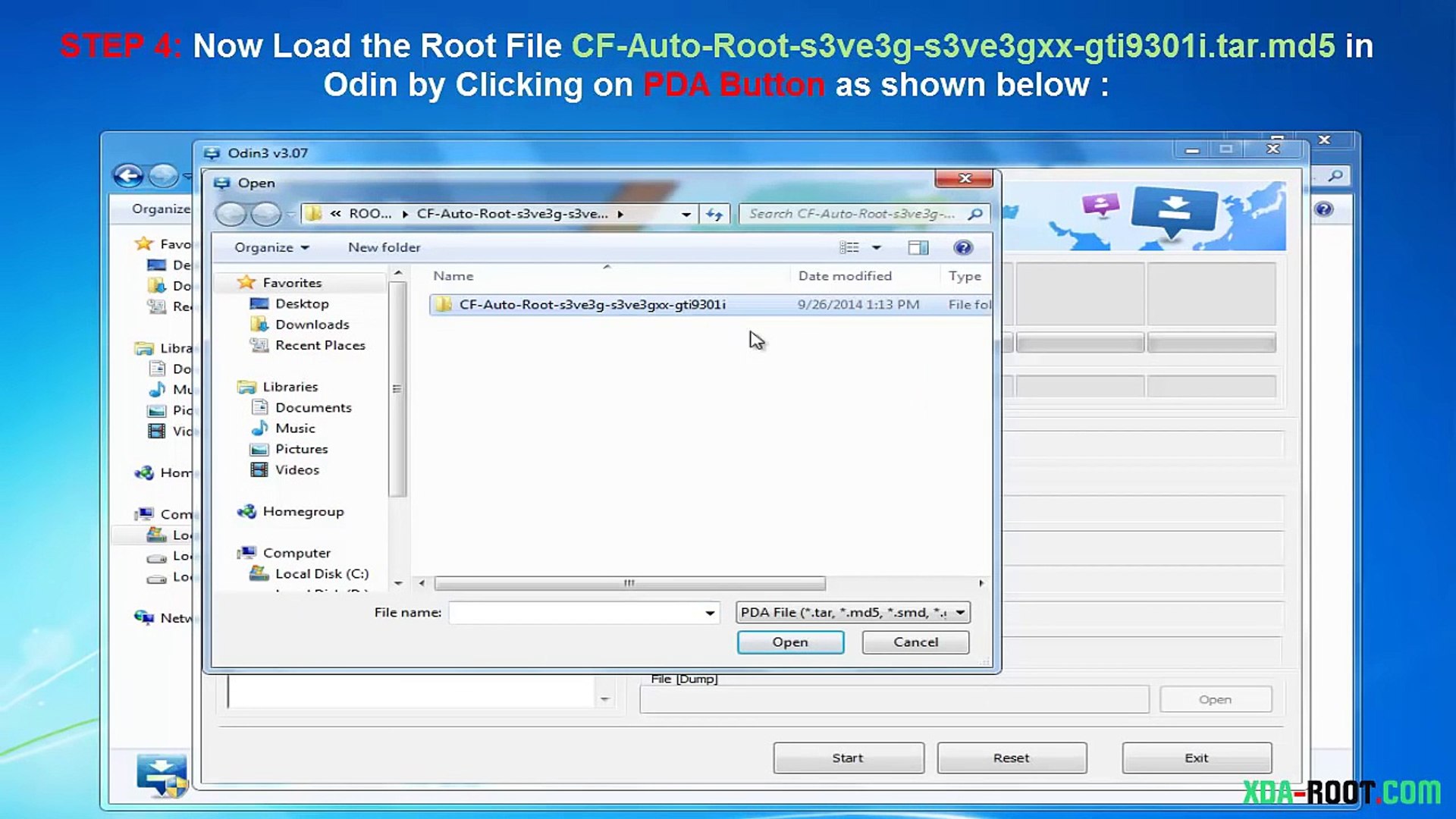Image resolution: width=1456 pixels, height=819 pixels.
Task: Open the CF-Auto-Root-s3ve3g-s3ve3gxx-gti9301i folder
Action: (x=591, y=305)
